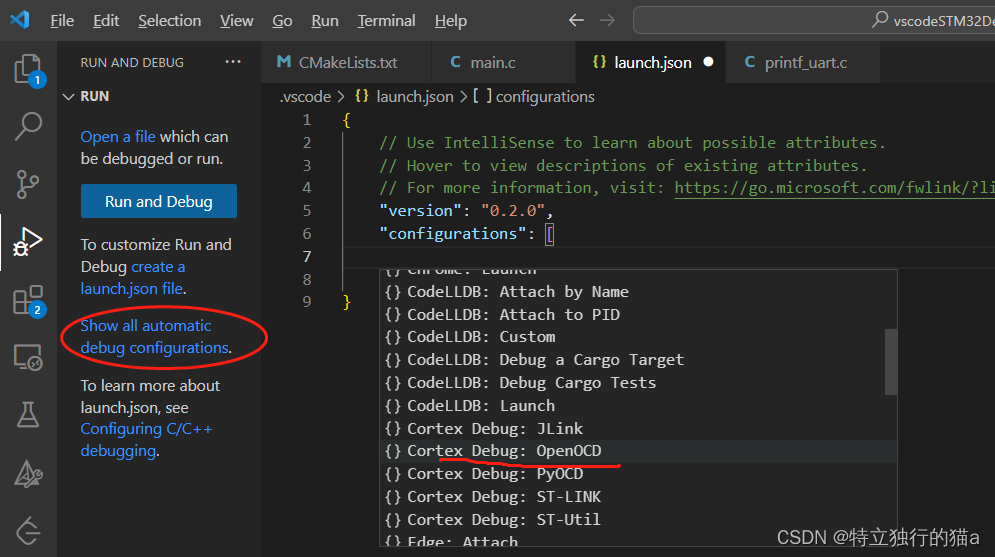
Task: Open the File menu
Action: pyautogui.click(x=62, y=21)
